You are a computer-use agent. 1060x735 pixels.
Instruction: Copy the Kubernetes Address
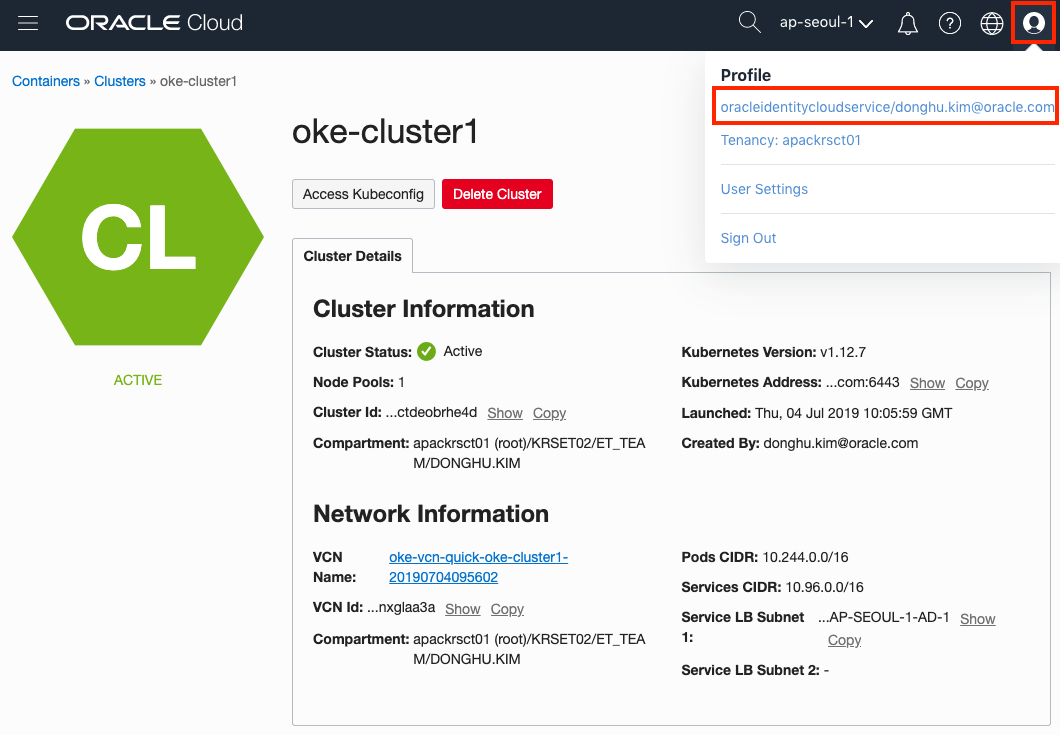[971, 383]
